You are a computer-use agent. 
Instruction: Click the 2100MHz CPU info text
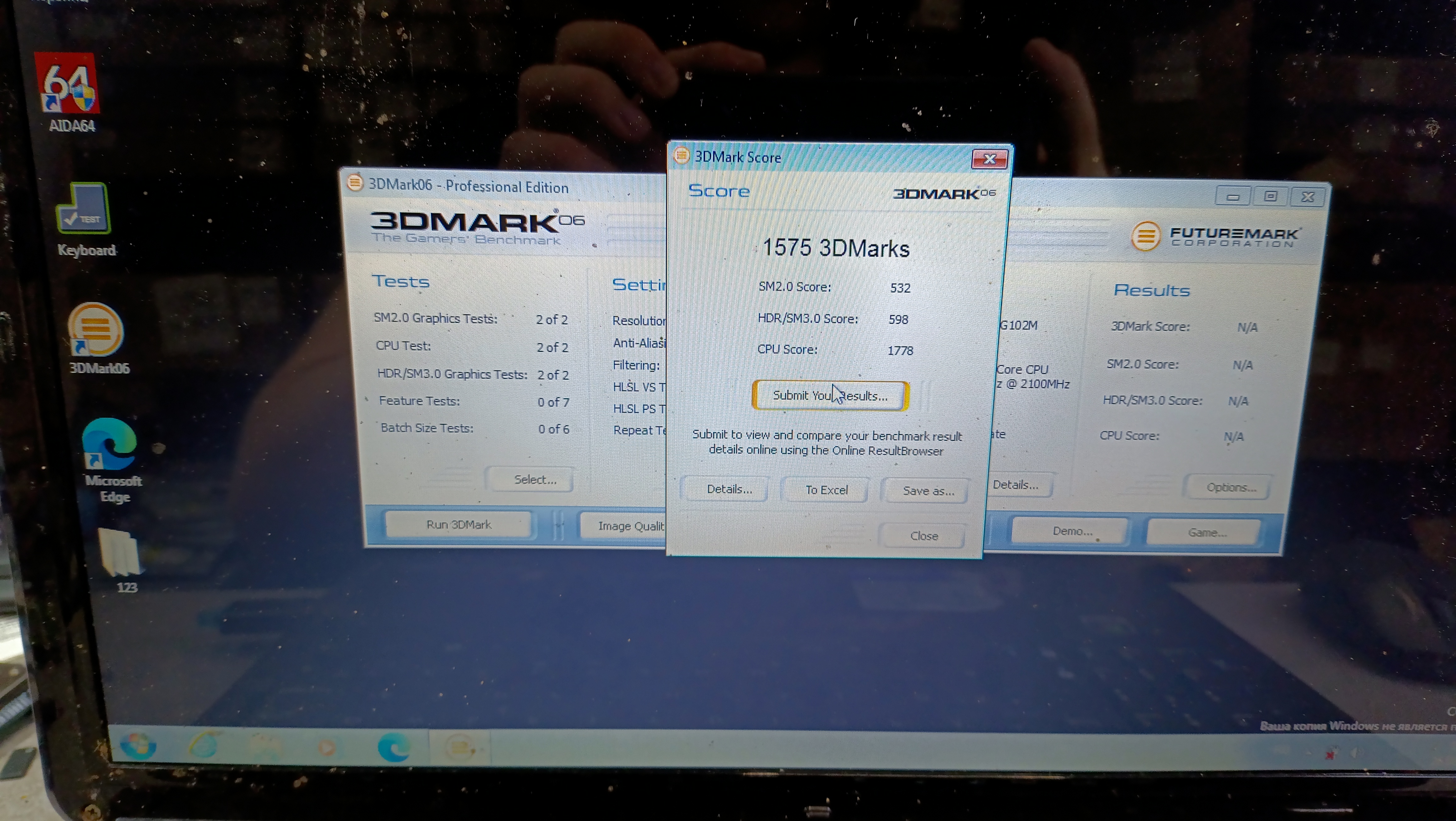pyautogui.click(x=1033, y=384)
